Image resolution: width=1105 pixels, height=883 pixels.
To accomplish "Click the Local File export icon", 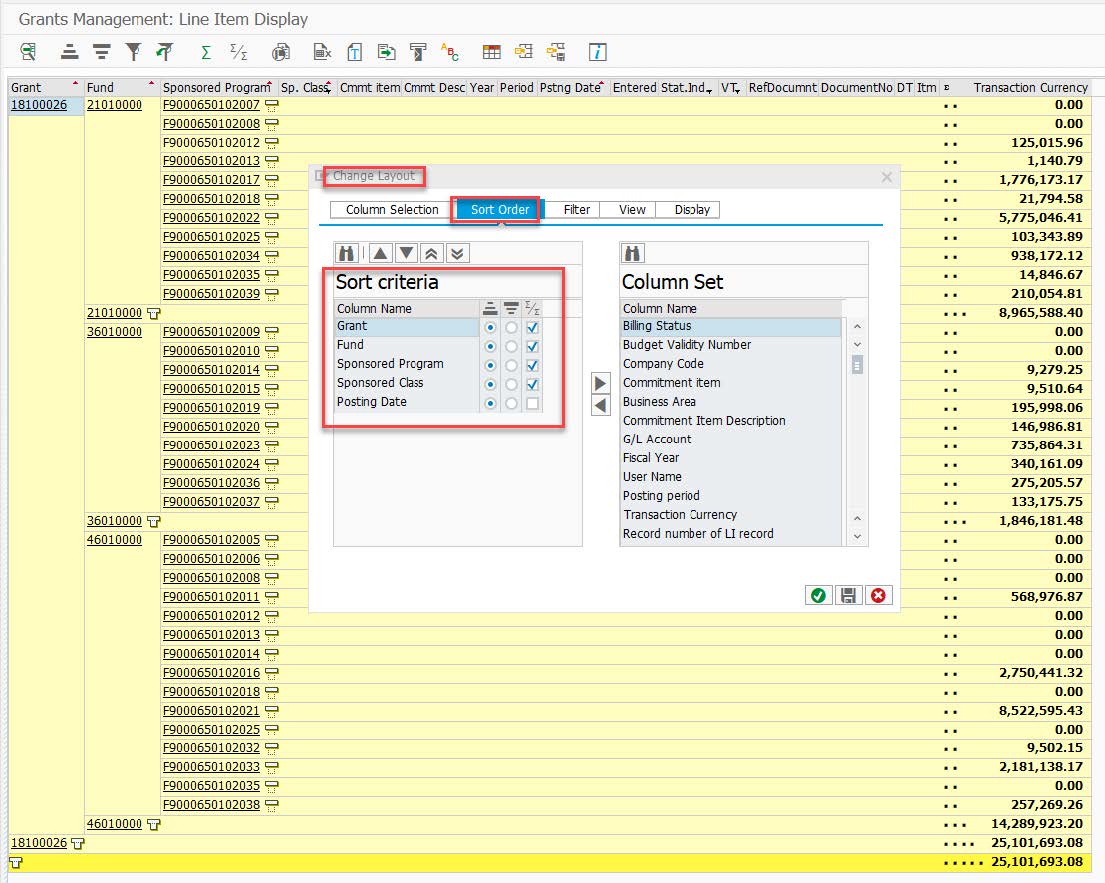I will (x=386, y=51).
